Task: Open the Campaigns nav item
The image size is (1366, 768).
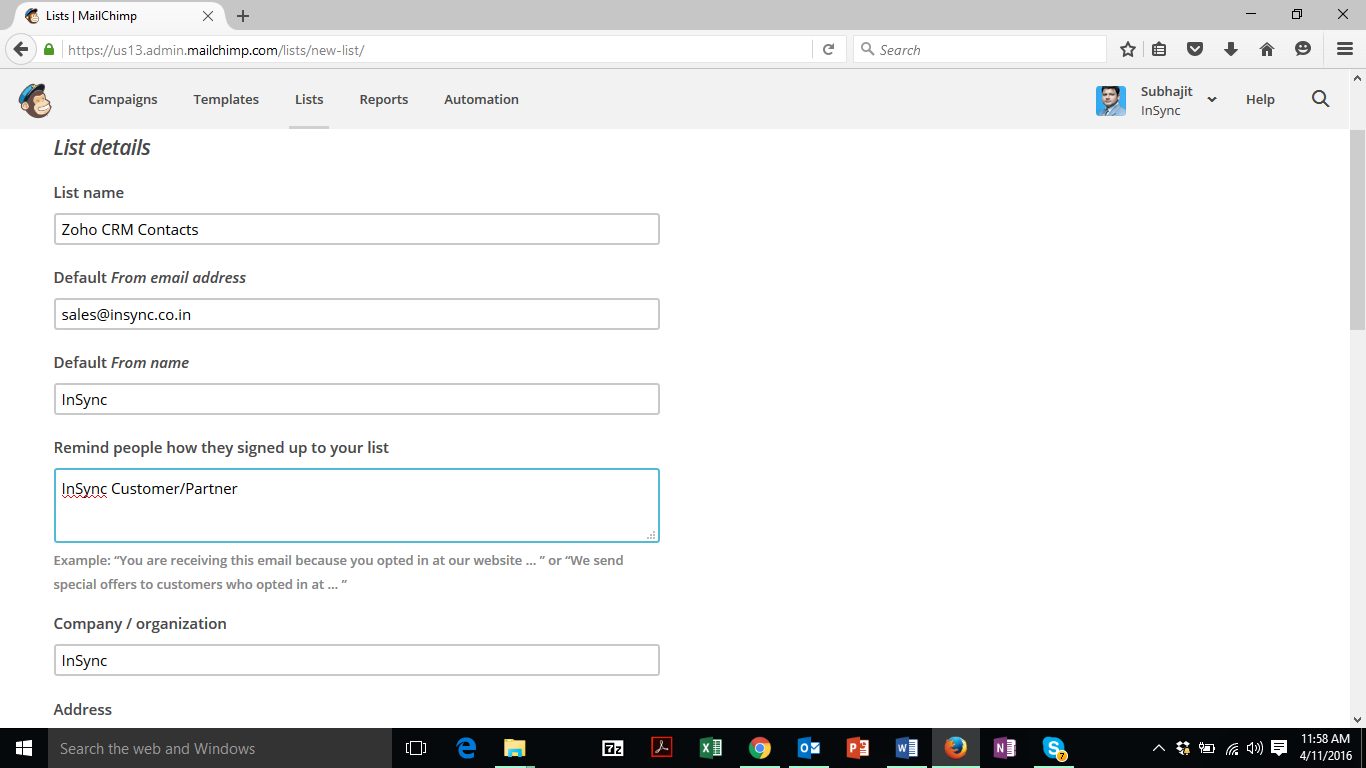Action: (x=123, y=99)
